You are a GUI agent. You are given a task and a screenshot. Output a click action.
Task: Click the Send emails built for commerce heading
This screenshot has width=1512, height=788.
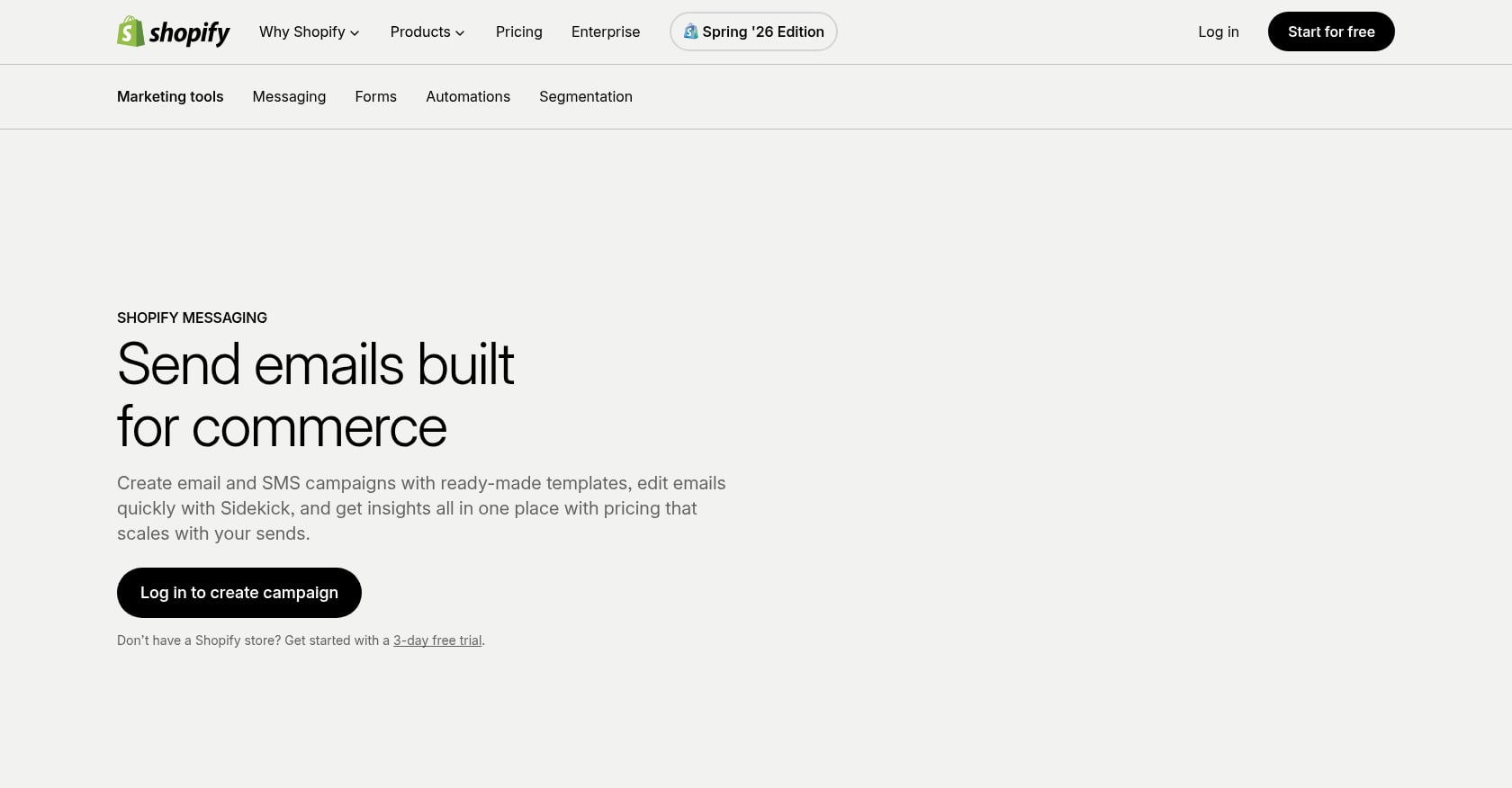pos(316,396)
